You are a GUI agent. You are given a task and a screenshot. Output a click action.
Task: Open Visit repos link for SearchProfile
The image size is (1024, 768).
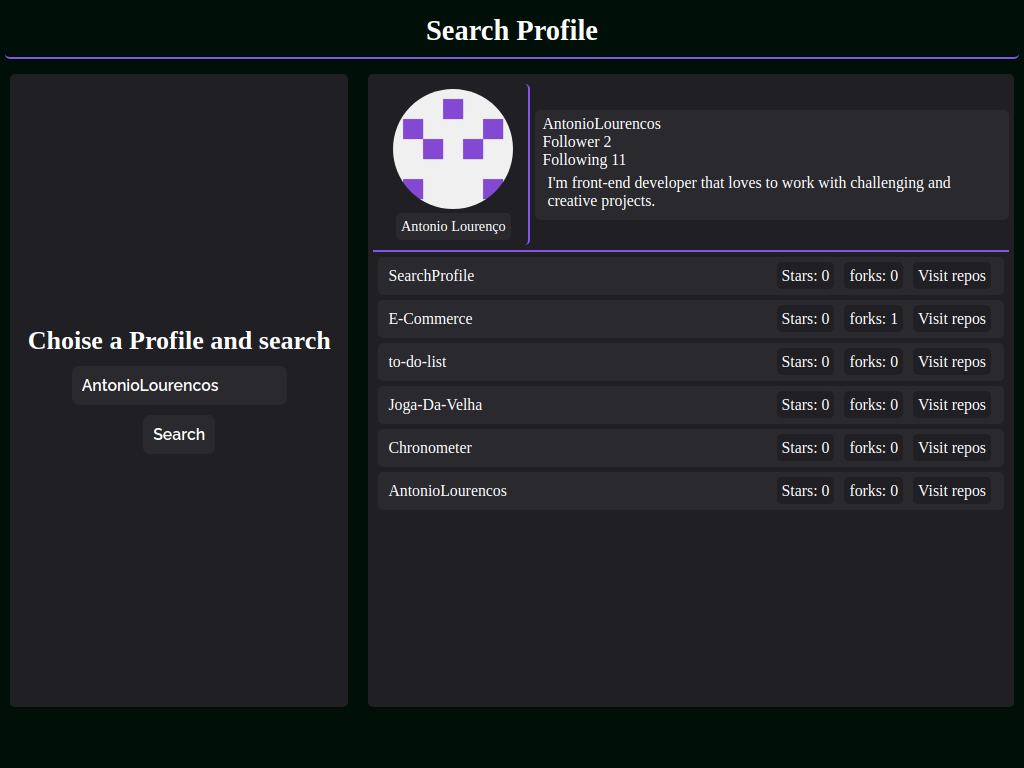coord(952,276)
